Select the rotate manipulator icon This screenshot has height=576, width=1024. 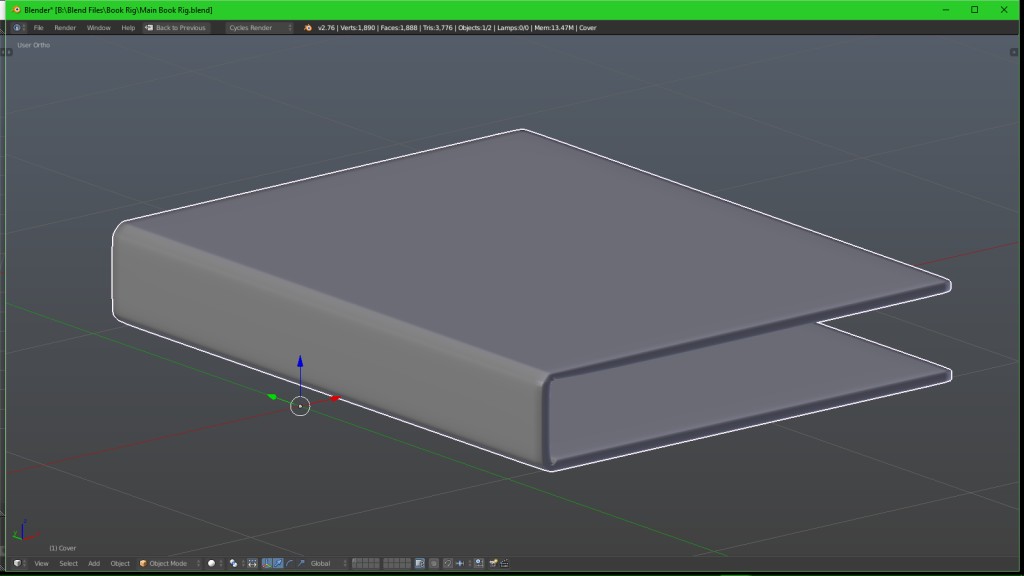click(289, 563)
